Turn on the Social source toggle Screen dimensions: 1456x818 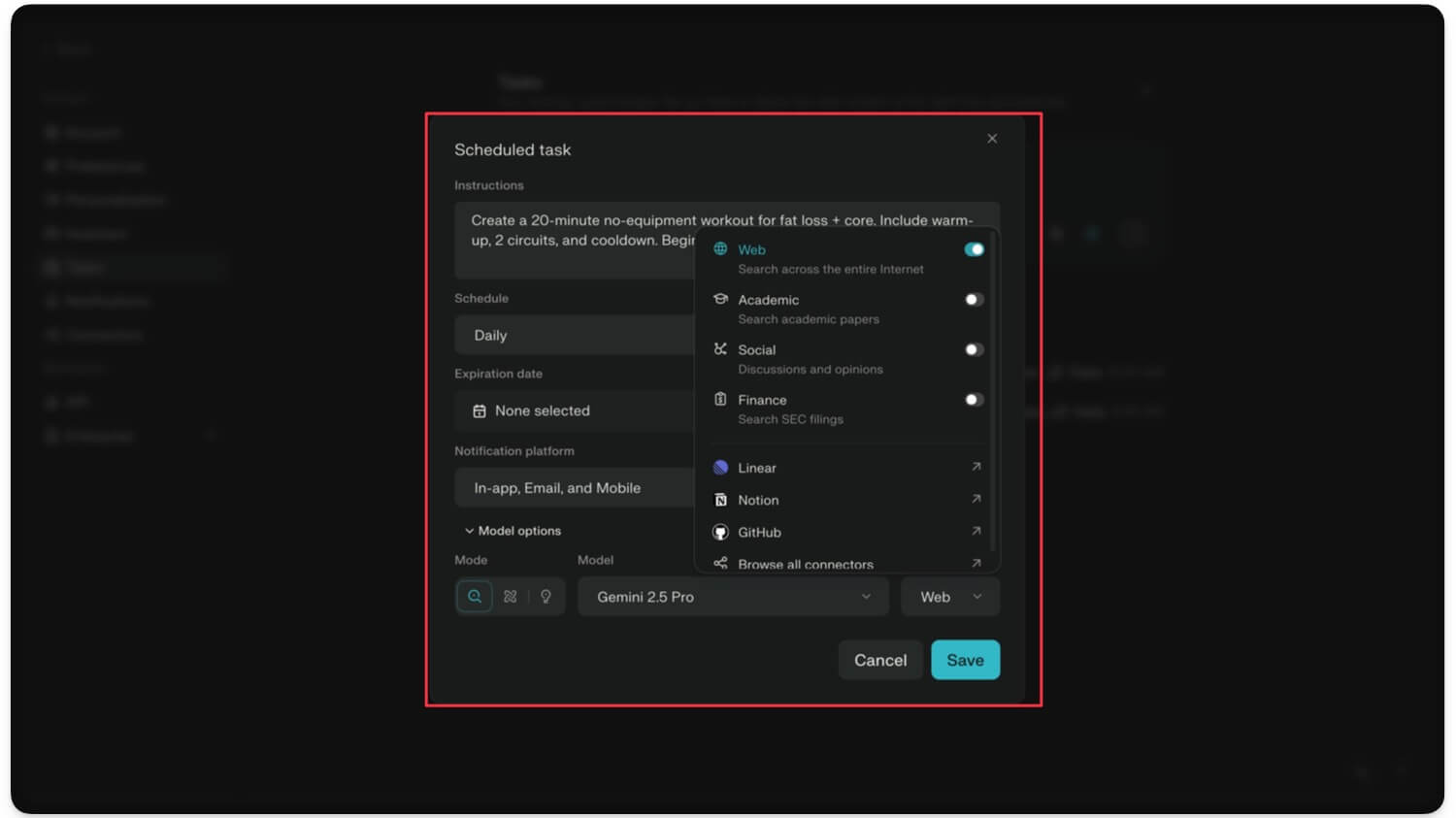pos(974,349)
